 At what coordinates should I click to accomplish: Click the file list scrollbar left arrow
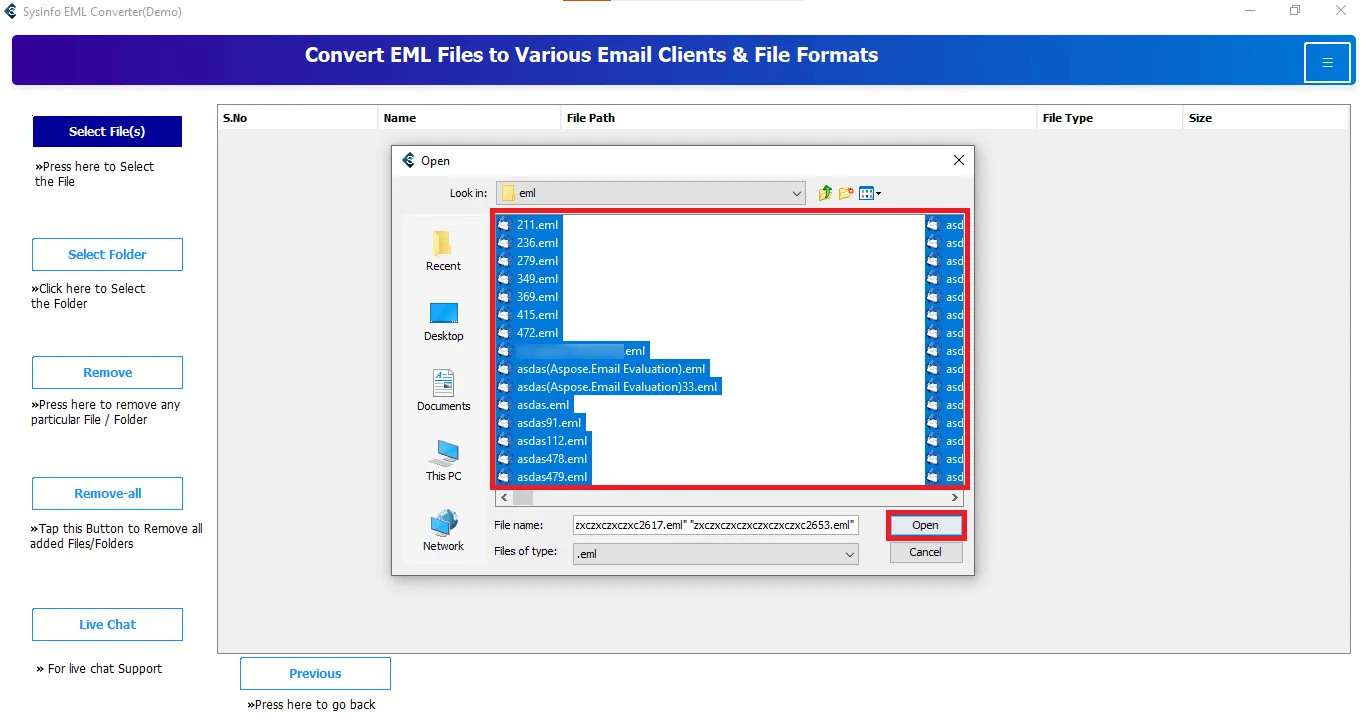[x=504, y=498]
